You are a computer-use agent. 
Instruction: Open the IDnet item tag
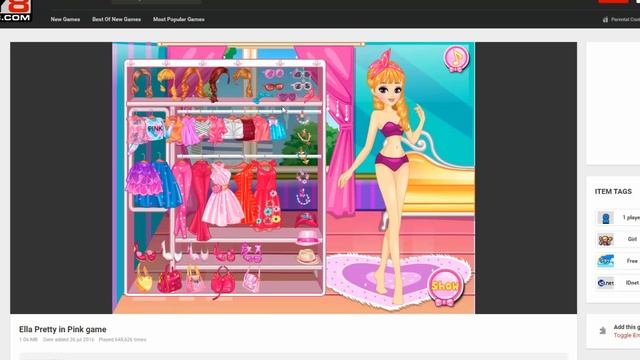(x=618, y=282)
